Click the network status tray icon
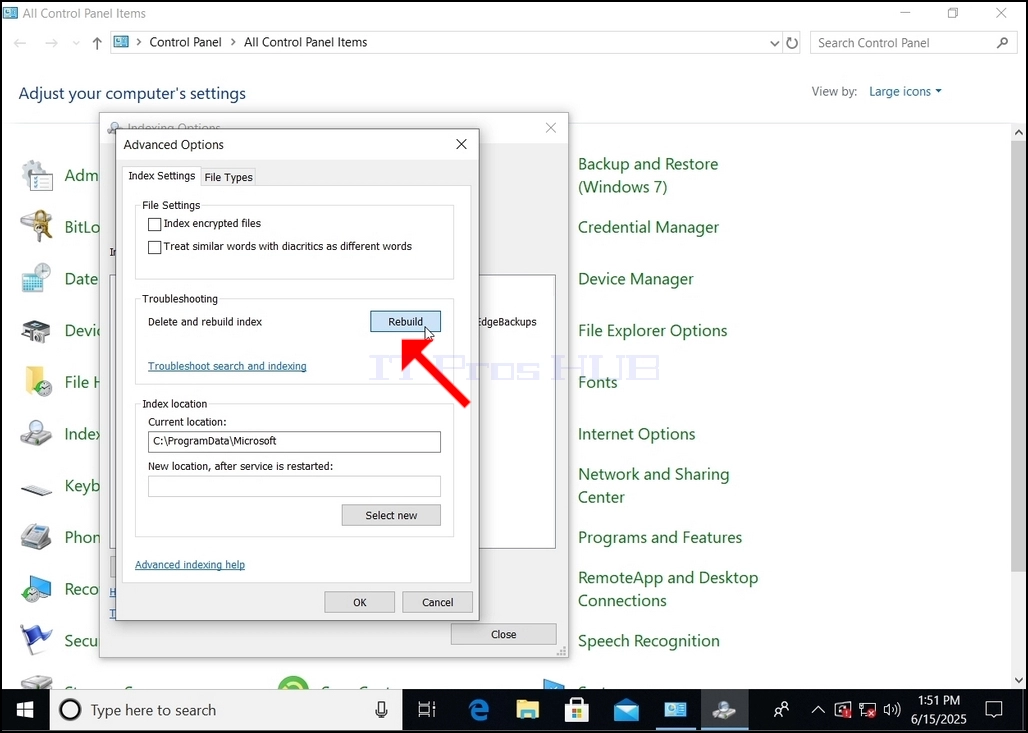This screenshot has height=733, width=1028. point(867,710)
